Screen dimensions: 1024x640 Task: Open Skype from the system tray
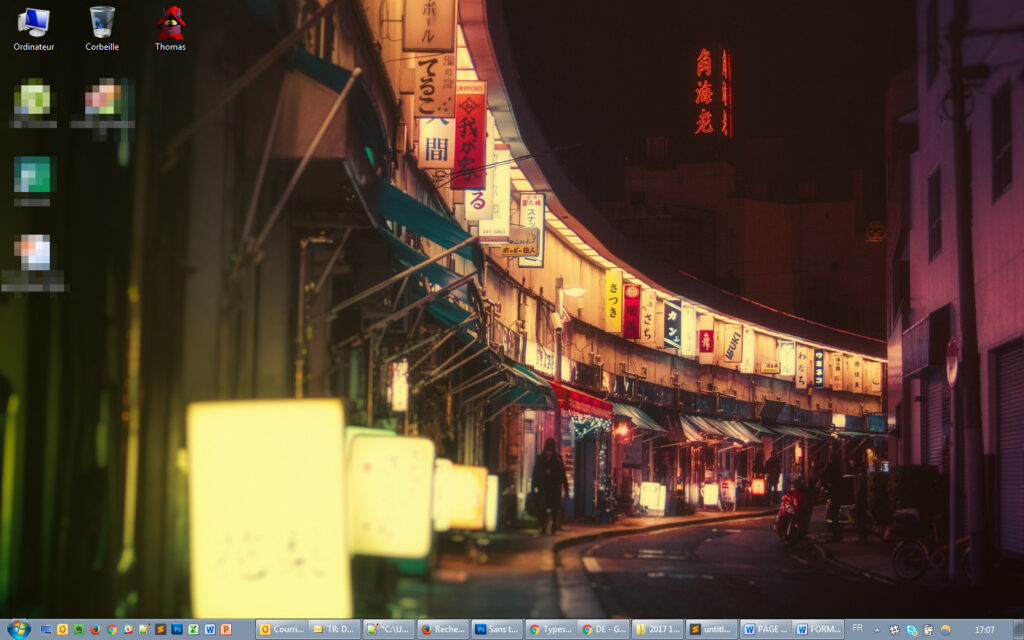coord(910,630)
